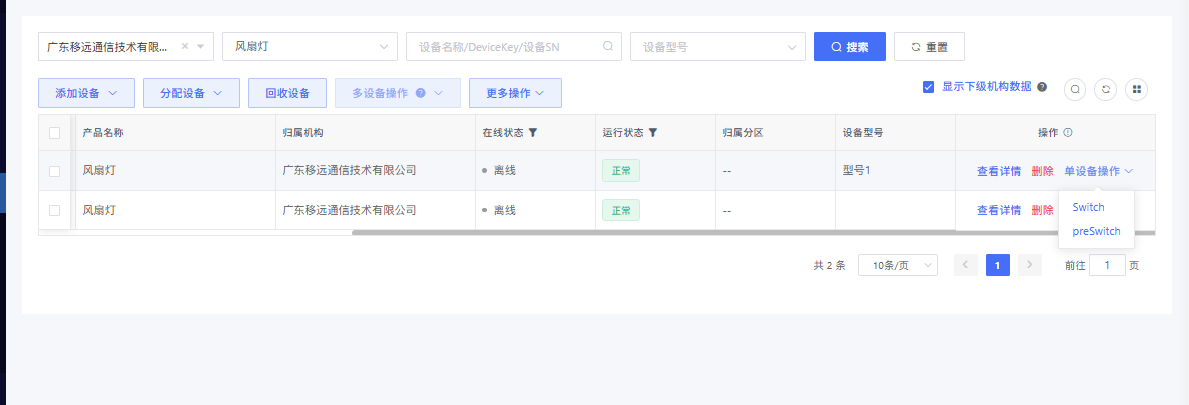Expand the 设备型号 dropdown filter
The height and width of the screenshot is (405, 1189).
point(717,46)
